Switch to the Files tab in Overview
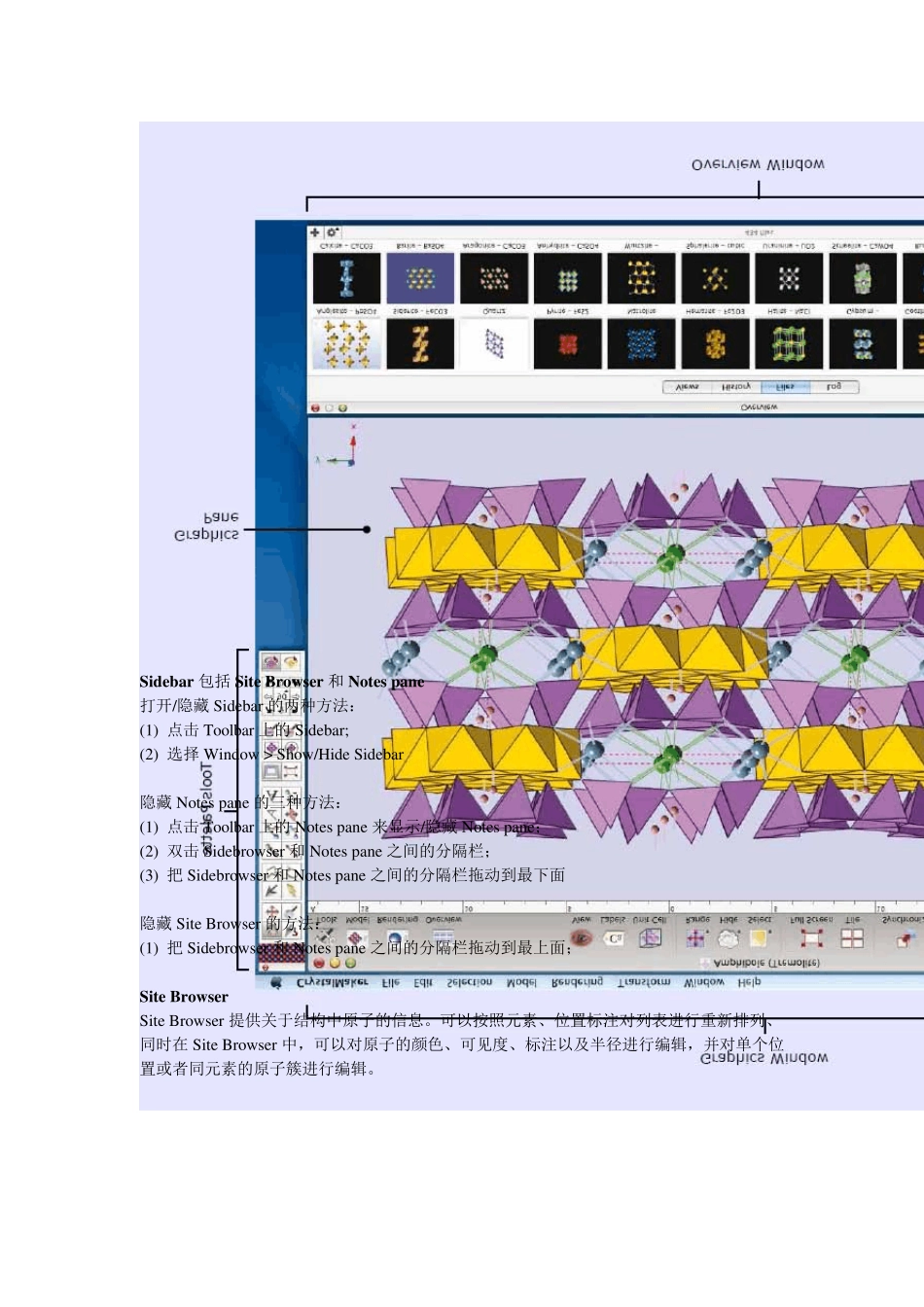This screenshot has width=924, height=1307. pos(785,387)
